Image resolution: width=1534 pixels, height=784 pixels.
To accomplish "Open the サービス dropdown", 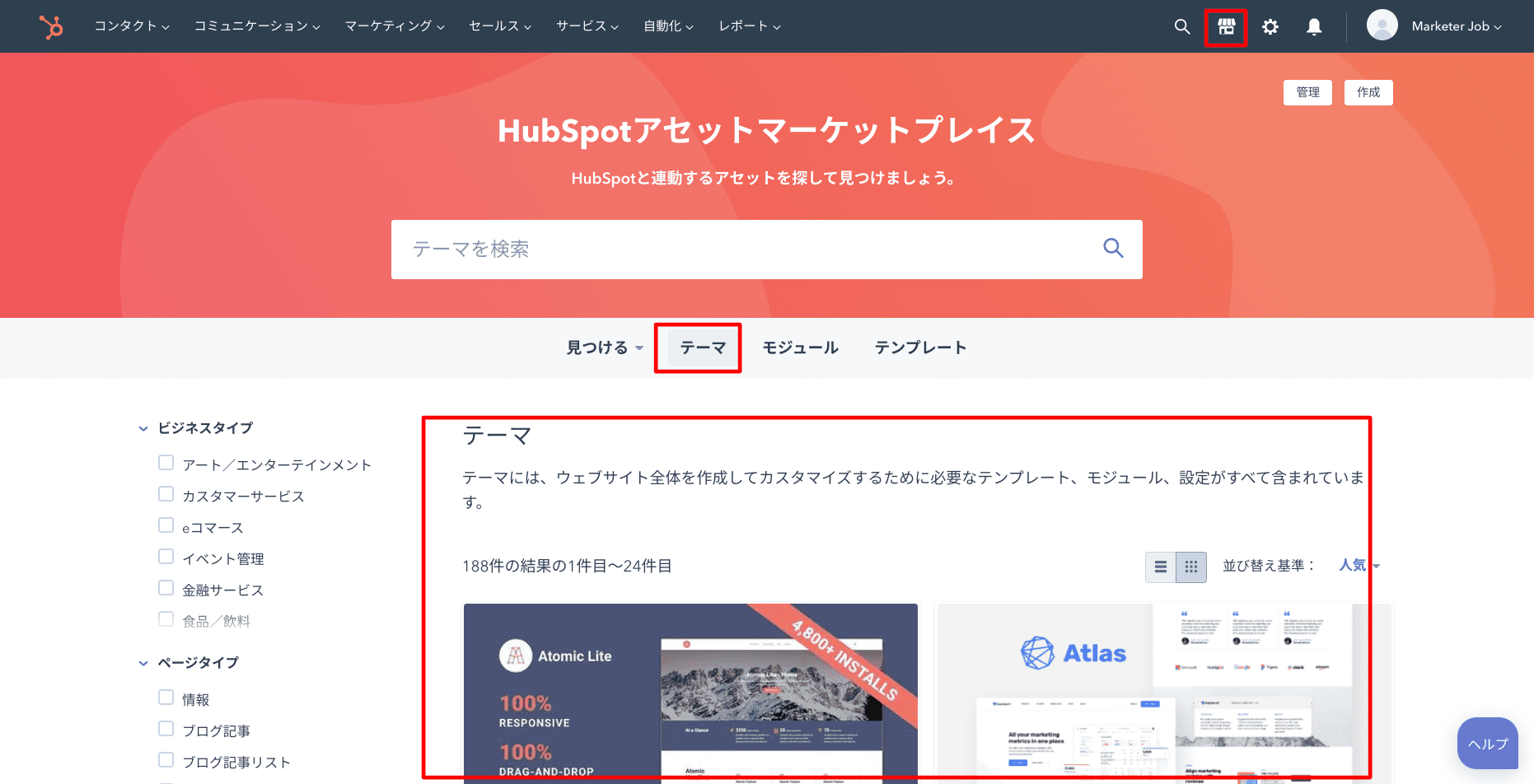I will [587, 26].
